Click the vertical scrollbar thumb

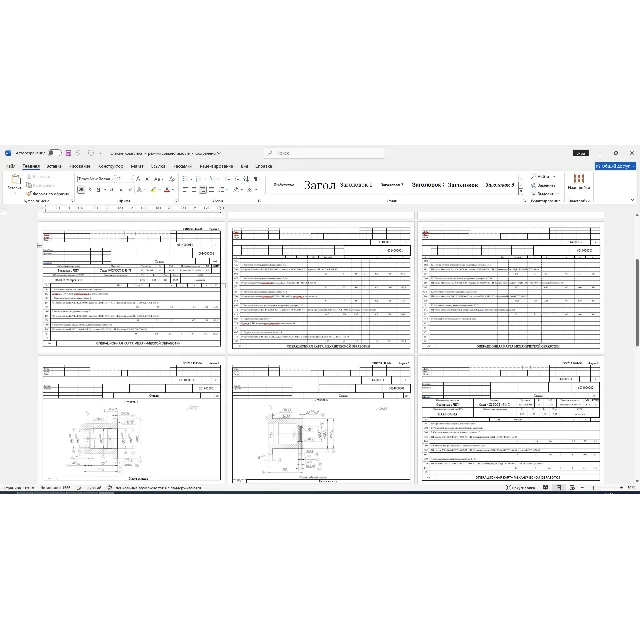click(x=637, y=303)
